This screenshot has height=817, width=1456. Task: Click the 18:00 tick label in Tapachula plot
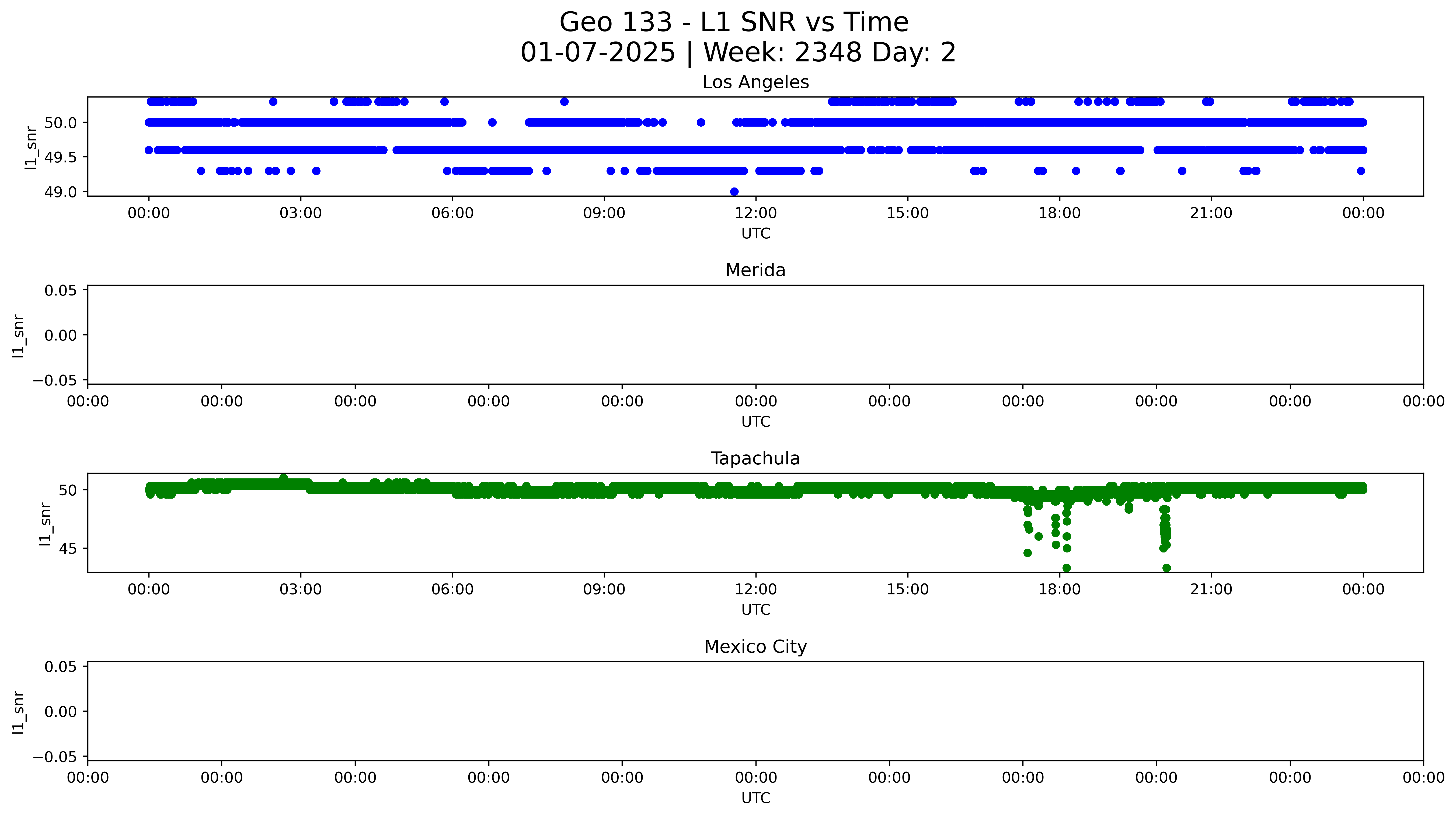click(x=1059, y=590)
